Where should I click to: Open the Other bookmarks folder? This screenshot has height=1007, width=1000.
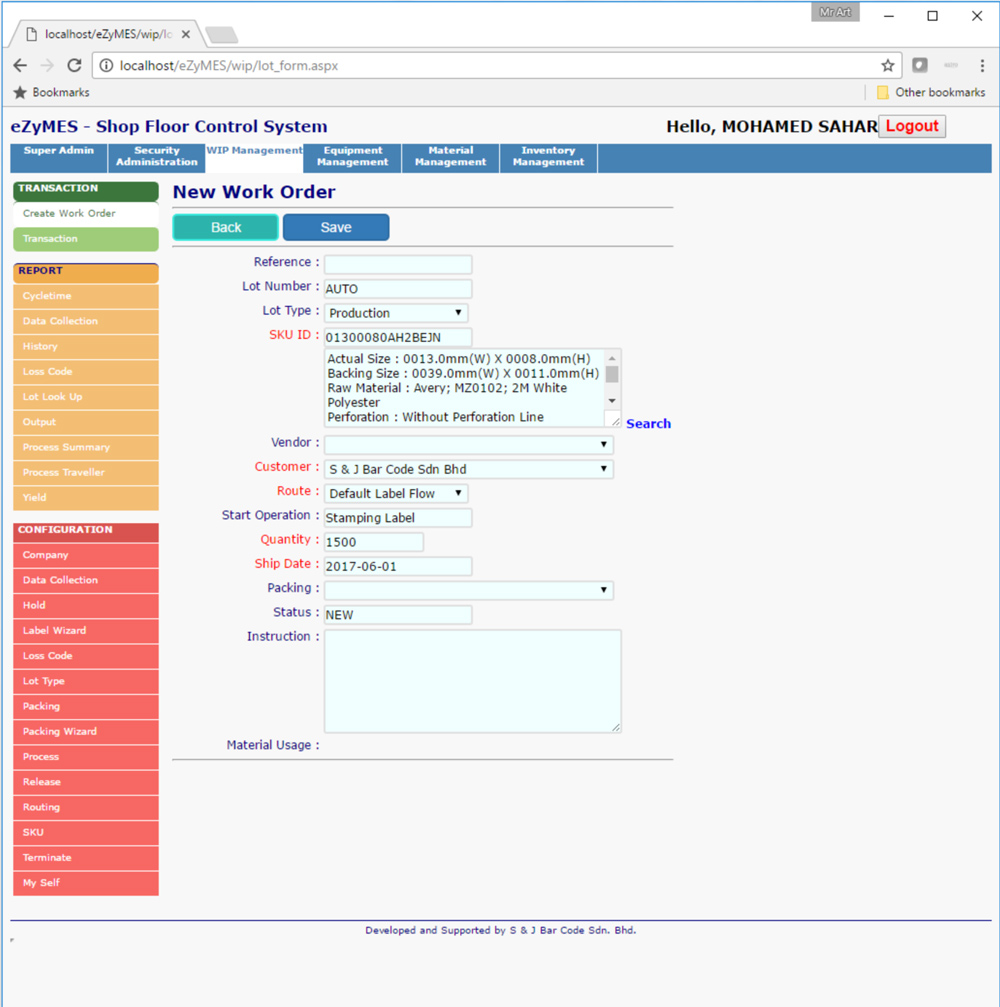930,92
